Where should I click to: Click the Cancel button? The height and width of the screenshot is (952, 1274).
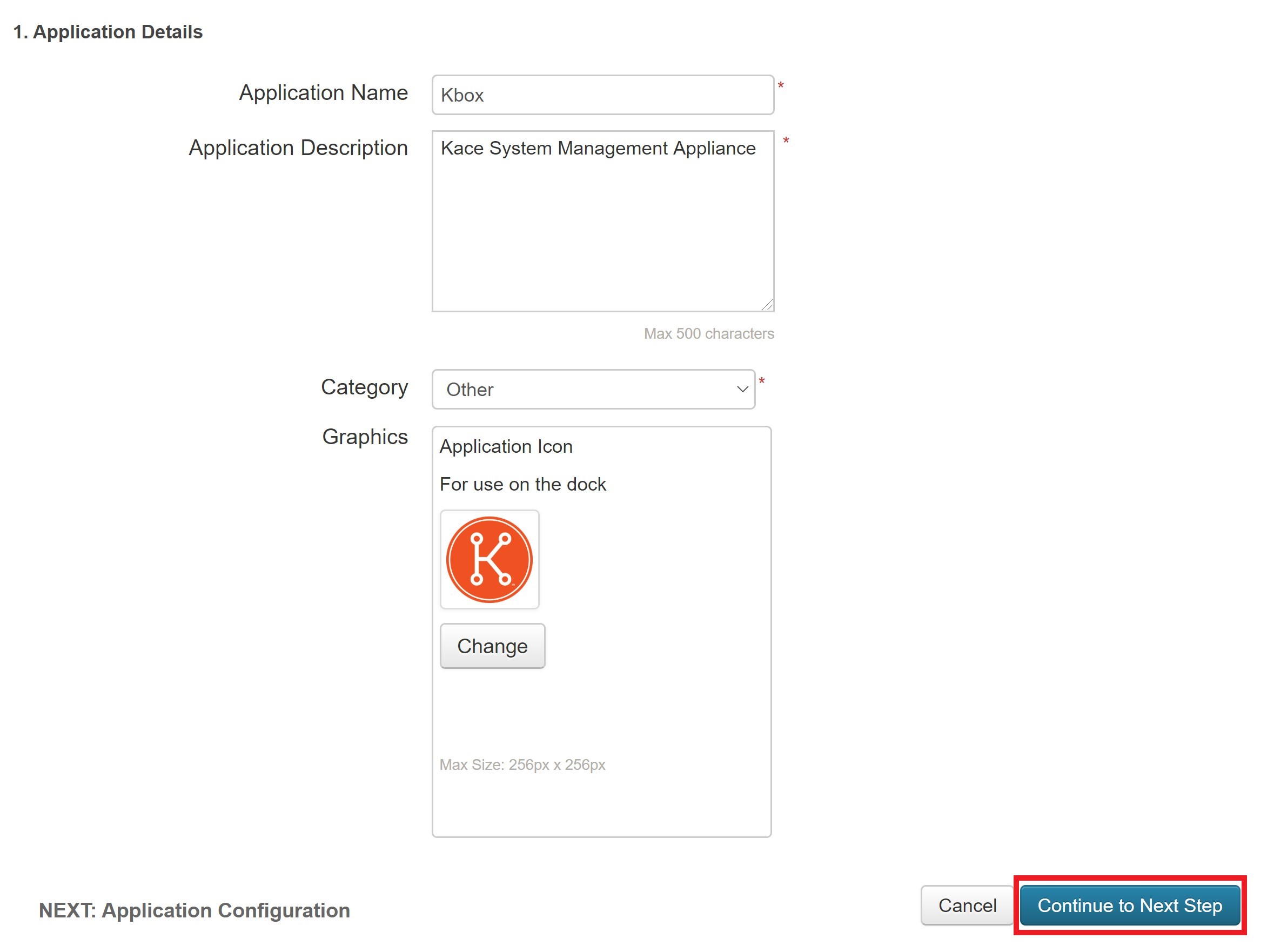coord(967,906)
